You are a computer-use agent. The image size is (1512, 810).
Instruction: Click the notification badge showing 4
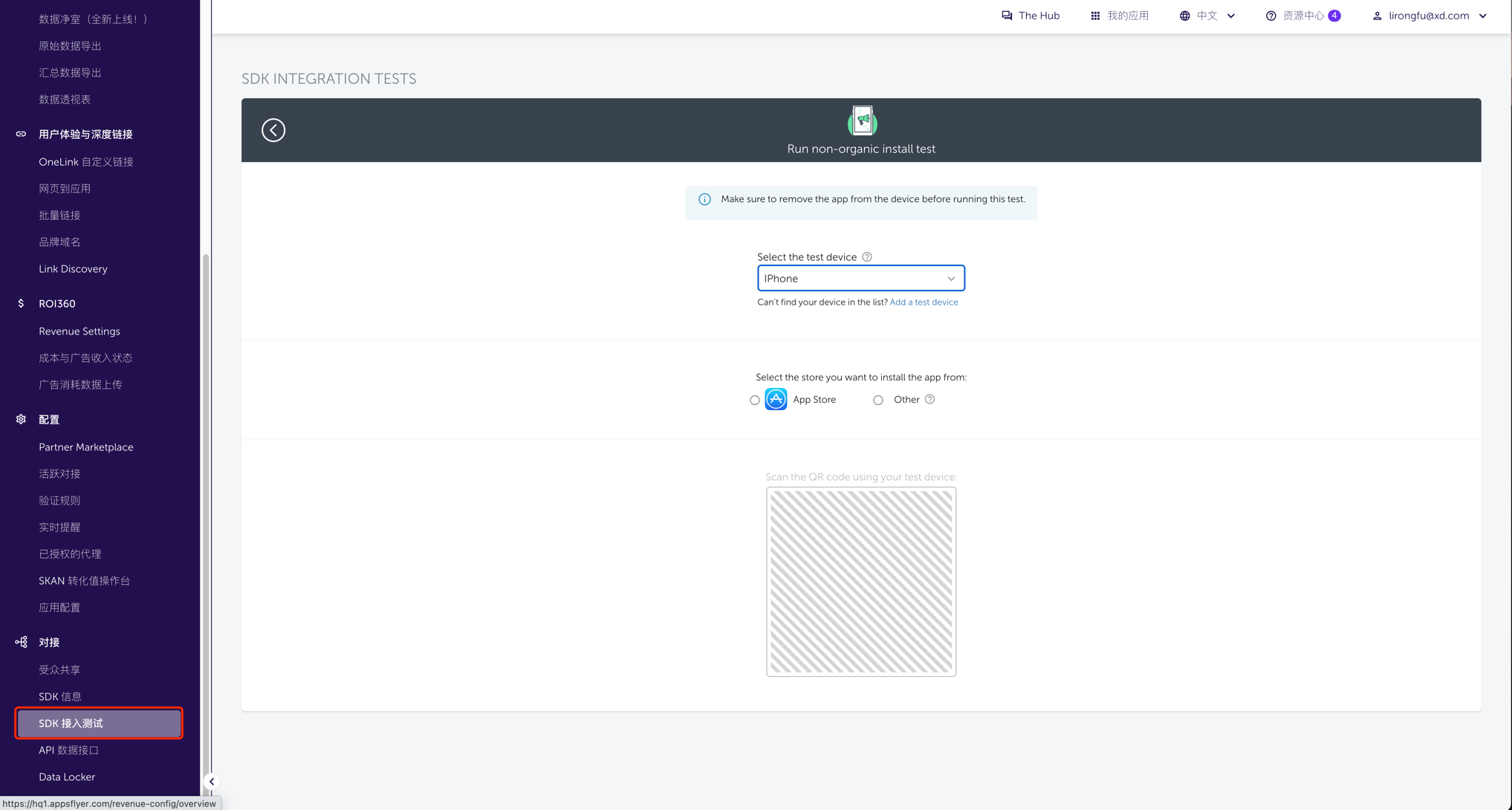(1334, 16)
